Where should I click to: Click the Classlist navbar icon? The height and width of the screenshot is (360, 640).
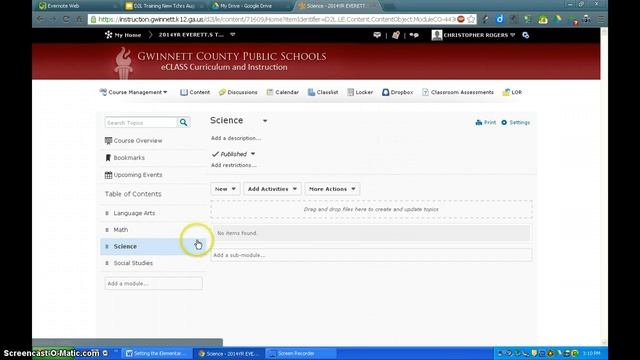pos(311,92)
